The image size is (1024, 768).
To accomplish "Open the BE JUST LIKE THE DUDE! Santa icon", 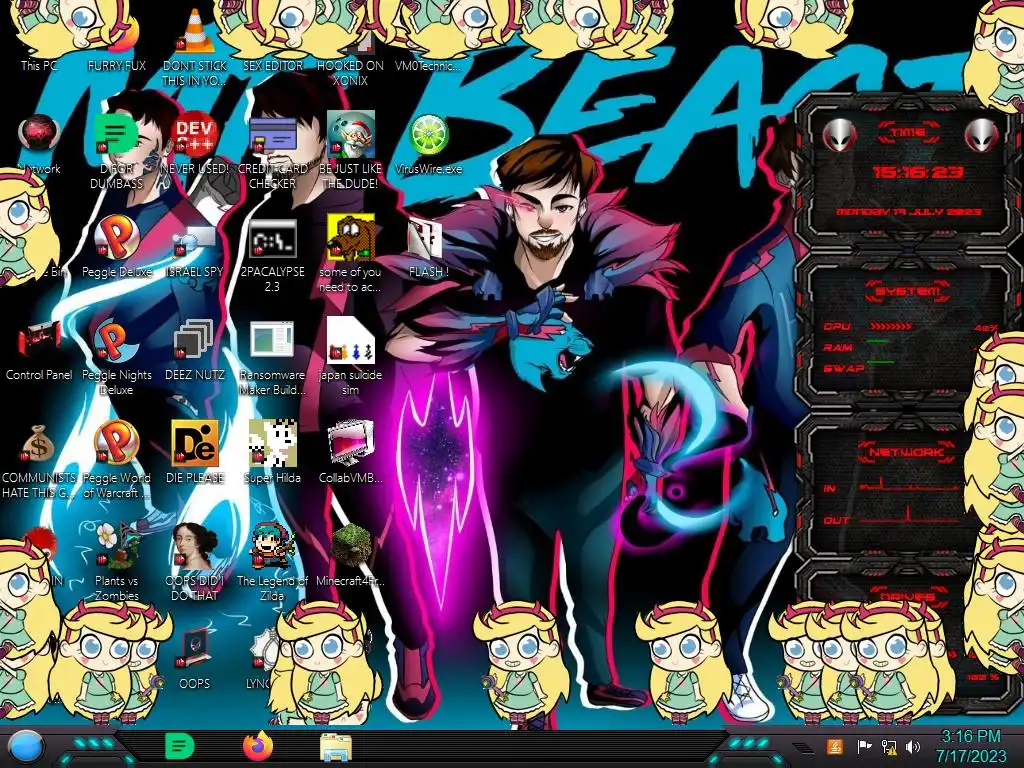I will [x=350, y=134].
